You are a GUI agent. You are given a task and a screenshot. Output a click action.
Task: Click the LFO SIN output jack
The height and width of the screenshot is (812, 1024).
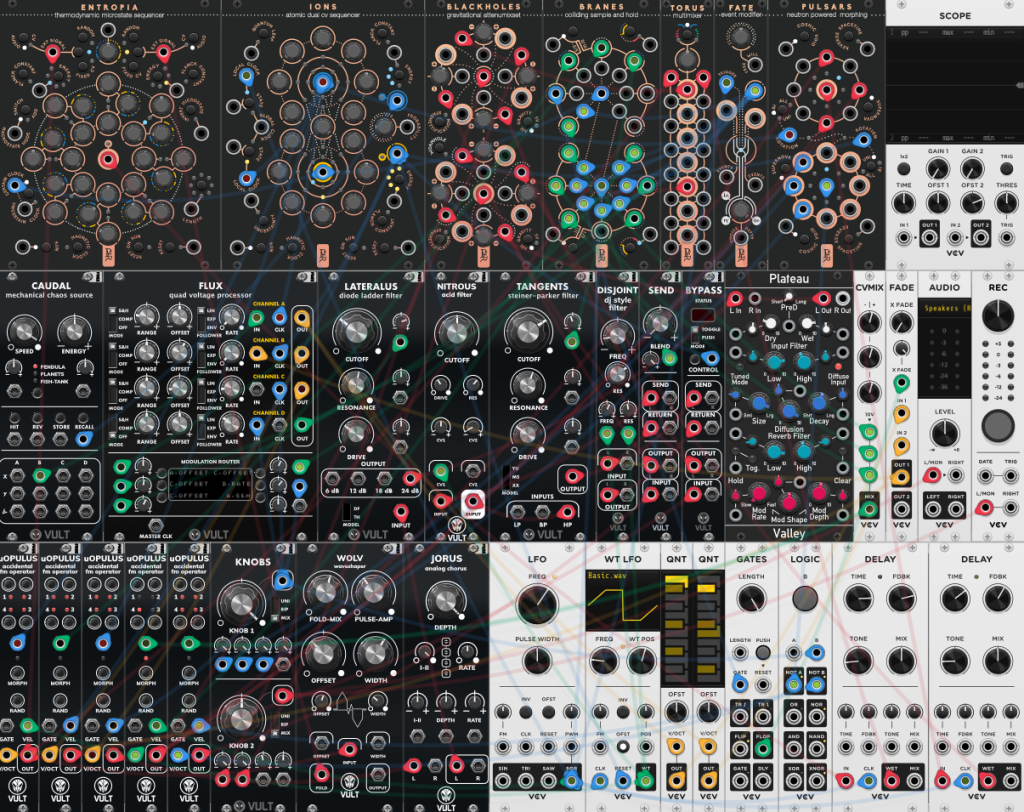(x=503, y=781)
